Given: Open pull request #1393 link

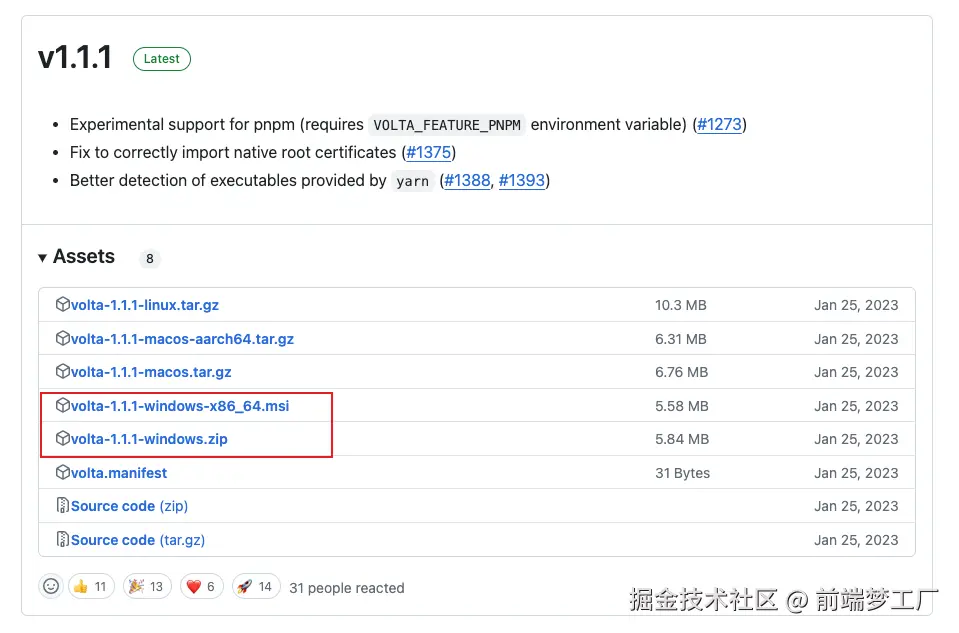Looking at the screenshot, I should pos(522,180).
